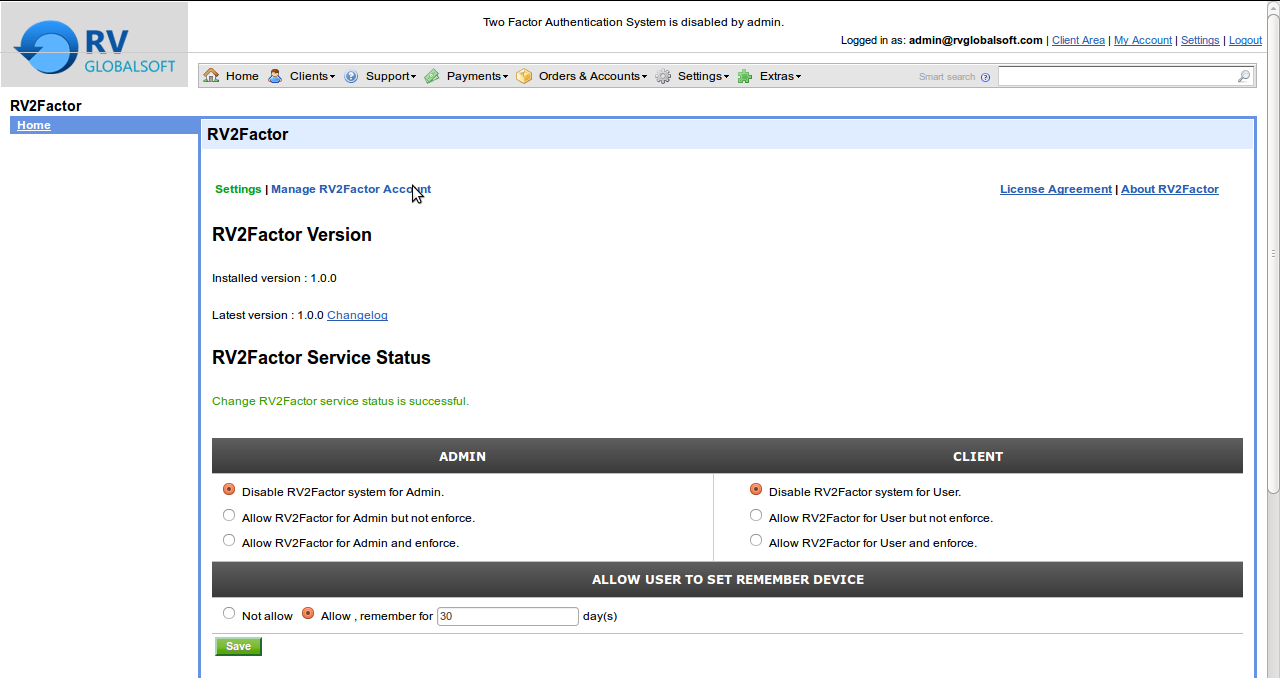The image size is (1280, 678).
Task: Open the Clients dropdown menu
Action: pos(312,76)
